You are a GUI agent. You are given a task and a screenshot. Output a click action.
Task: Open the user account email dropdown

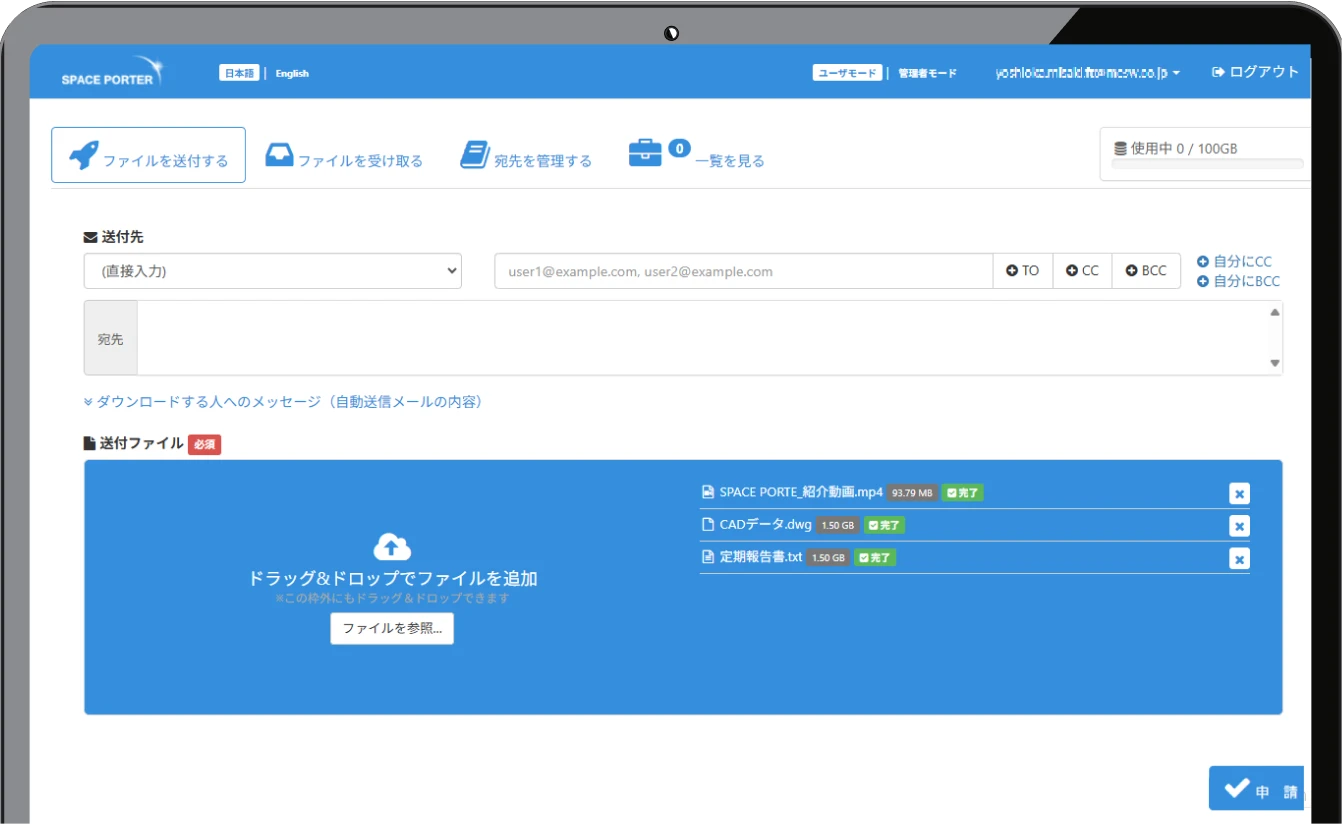1087,73
